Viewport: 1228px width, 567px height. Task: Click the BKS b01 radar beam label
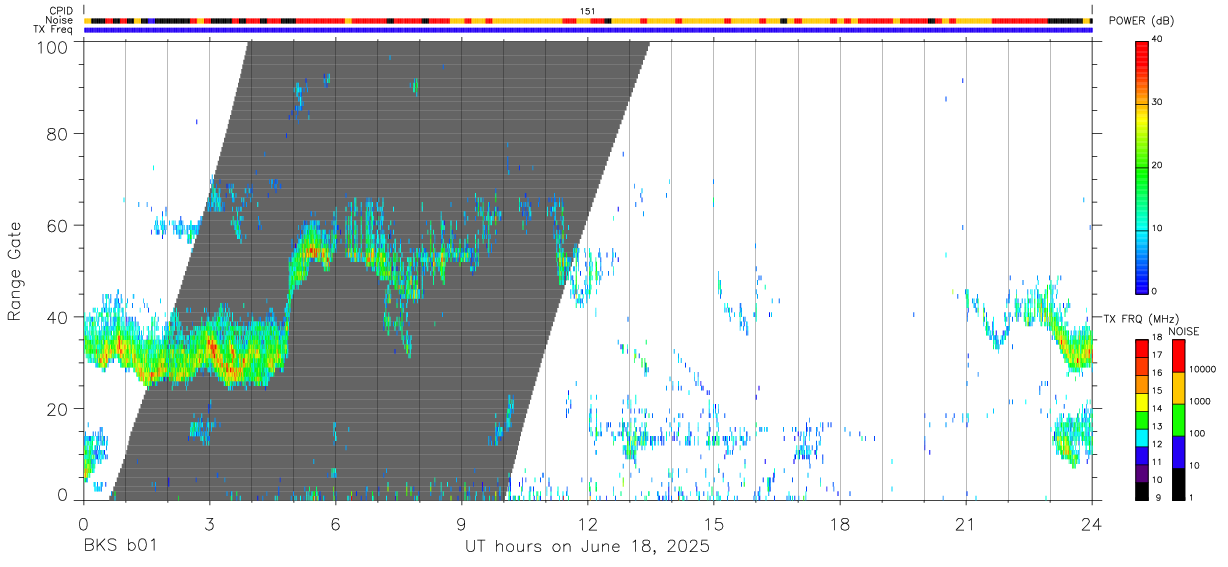tap(119, 547)
